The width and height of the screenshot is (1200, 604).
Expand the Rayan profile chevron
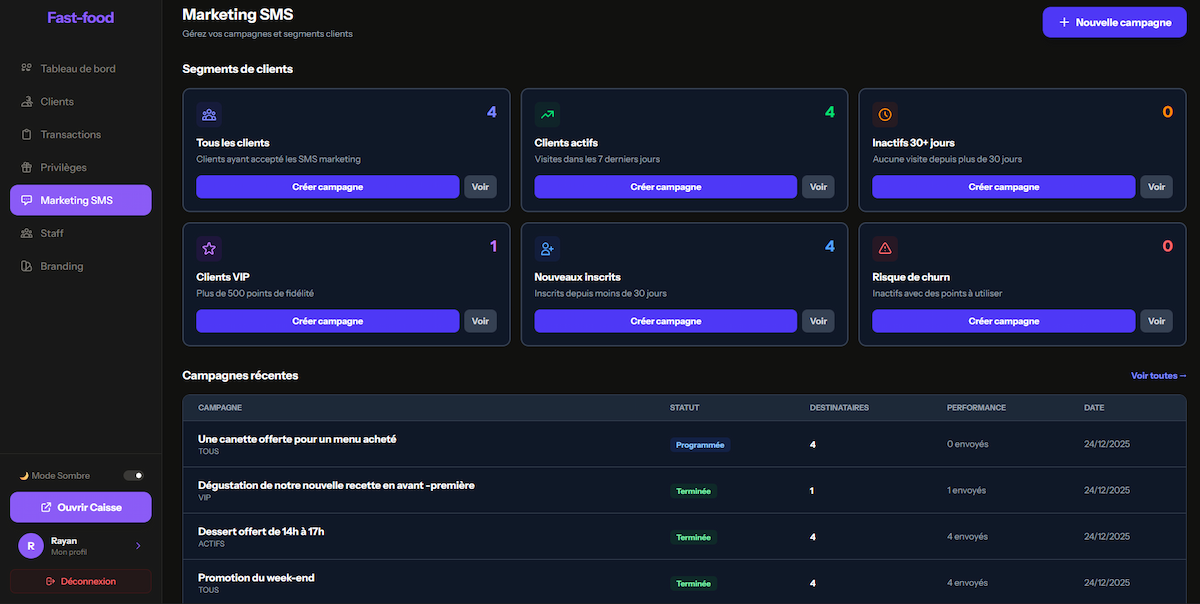[138, 545]
